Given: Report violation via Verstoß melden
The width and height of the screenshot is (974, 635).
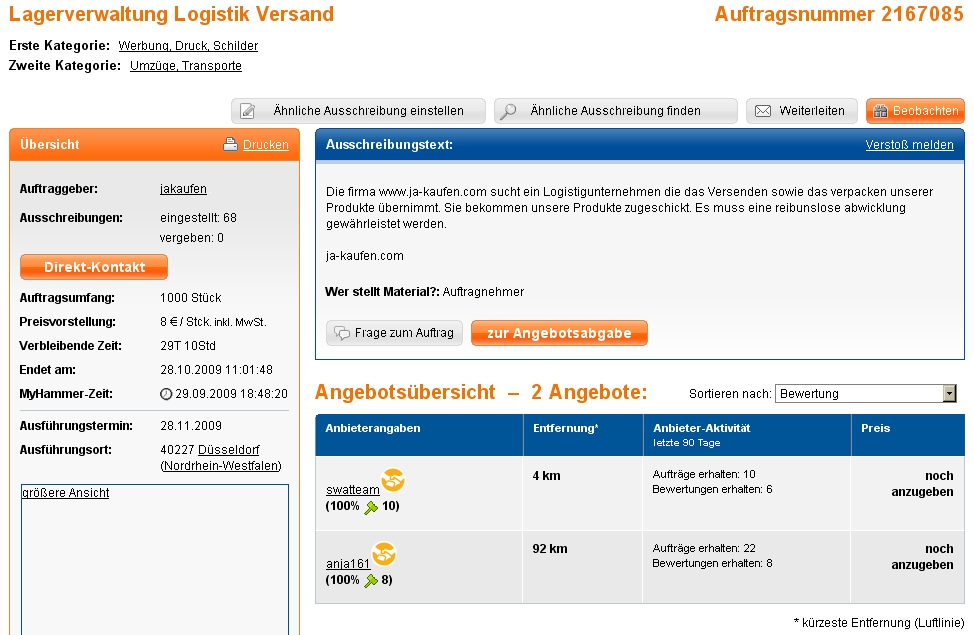Looking at the screenshot, I should 909,145.
